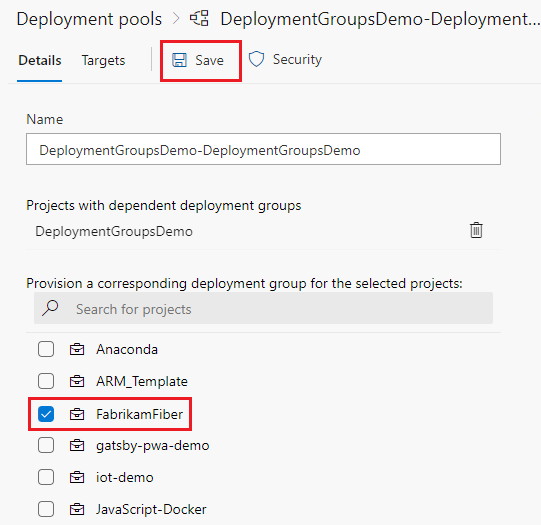The width and height of the screenshot is (541, 525).
Task: Click the gatsby-pwa-demo project name
Action: (x=153, y=446)
